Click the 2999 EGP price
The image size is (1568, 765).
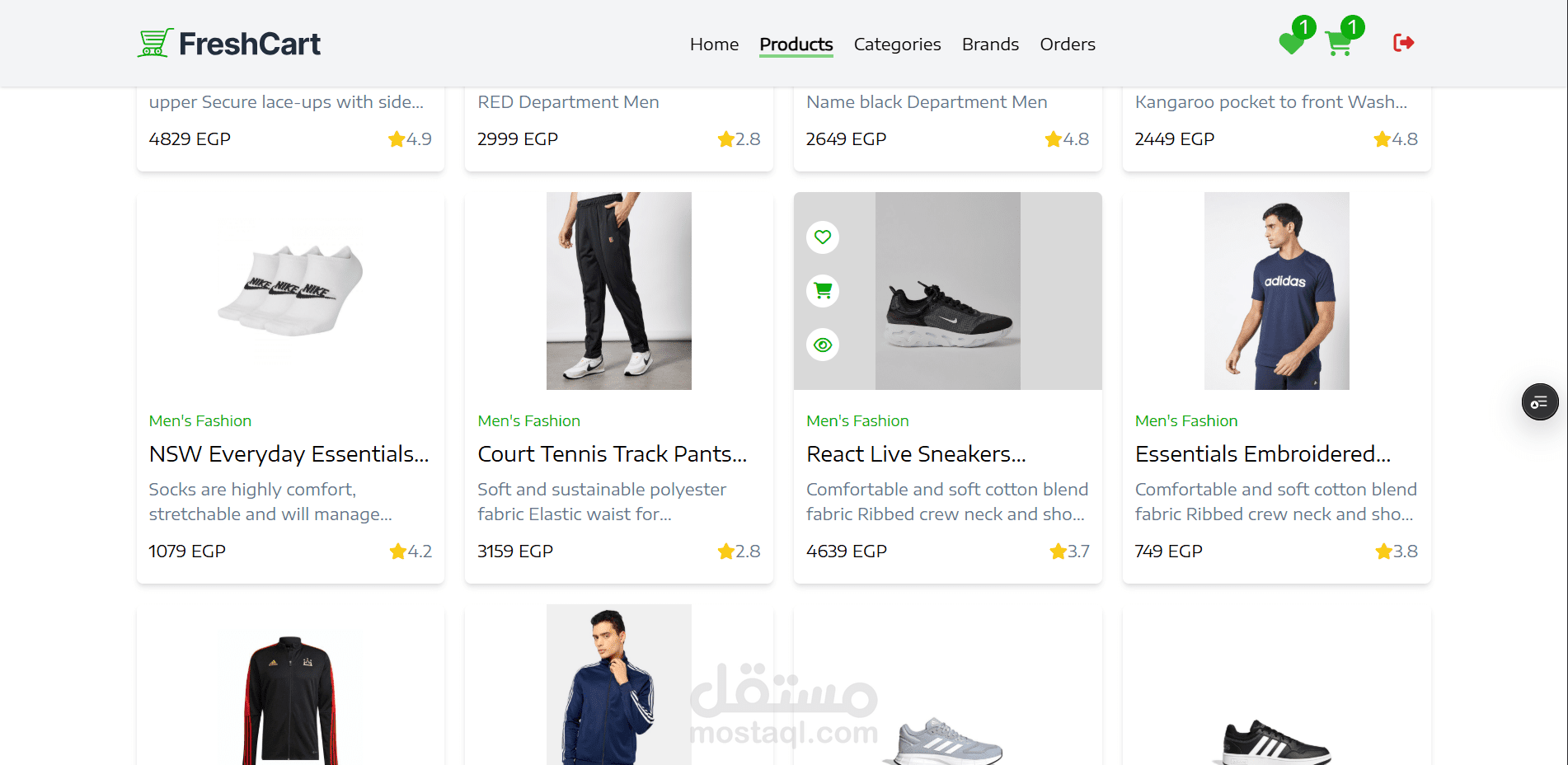coord(518,139)
